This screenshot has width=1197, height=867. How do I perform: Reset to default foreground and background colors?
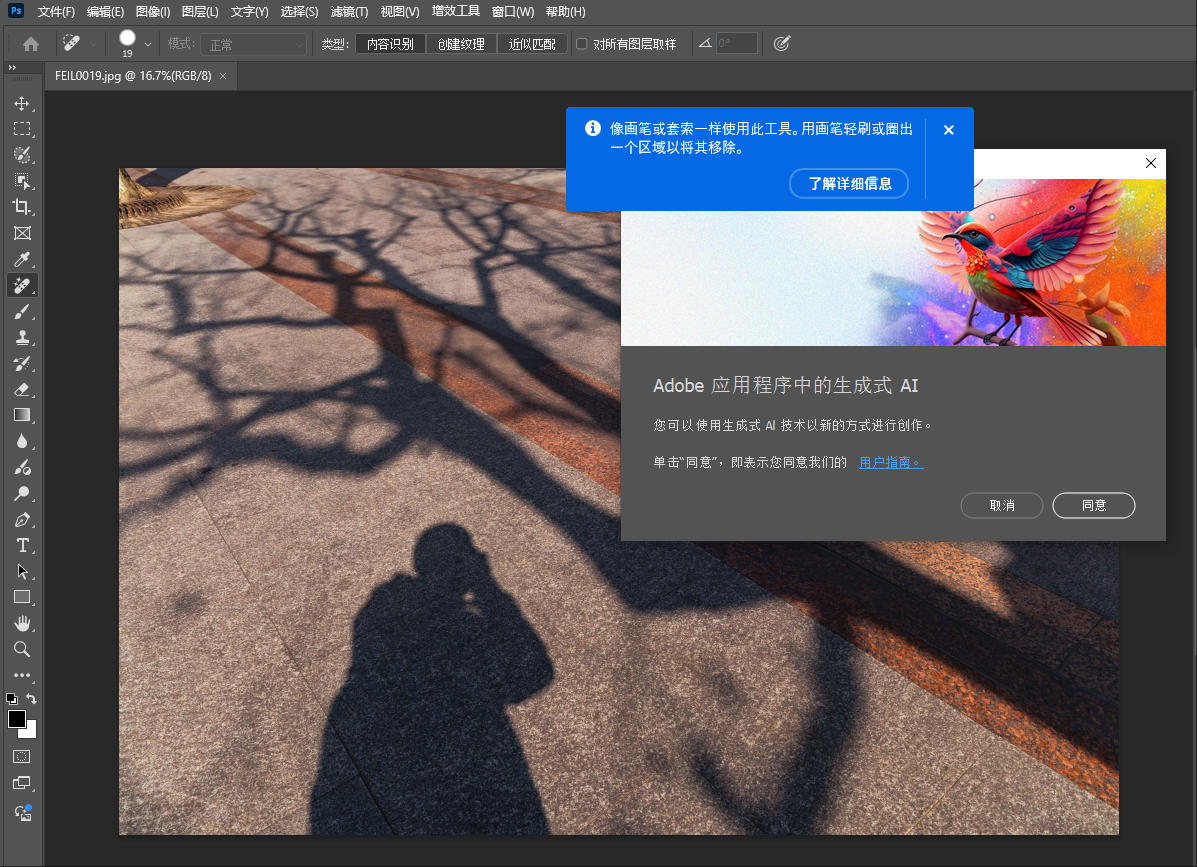coord(11,698)
